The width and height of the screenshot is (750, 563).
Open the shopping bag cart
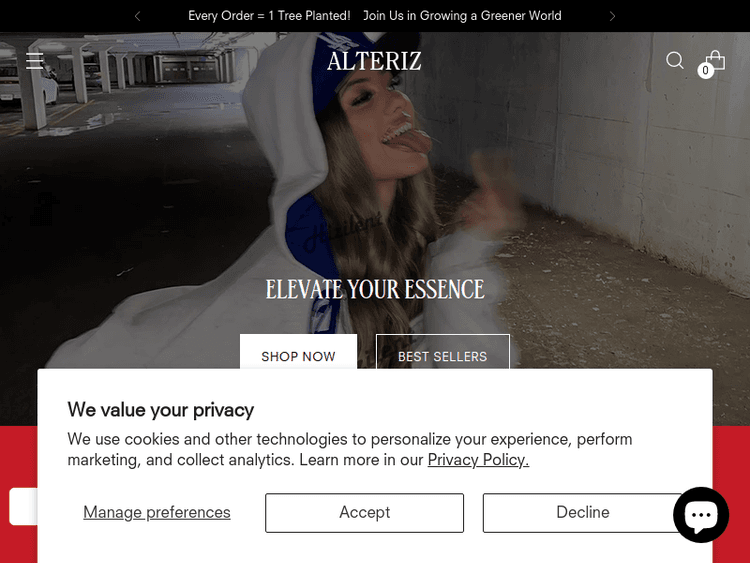pyautogui.click(x=716, y=60)
